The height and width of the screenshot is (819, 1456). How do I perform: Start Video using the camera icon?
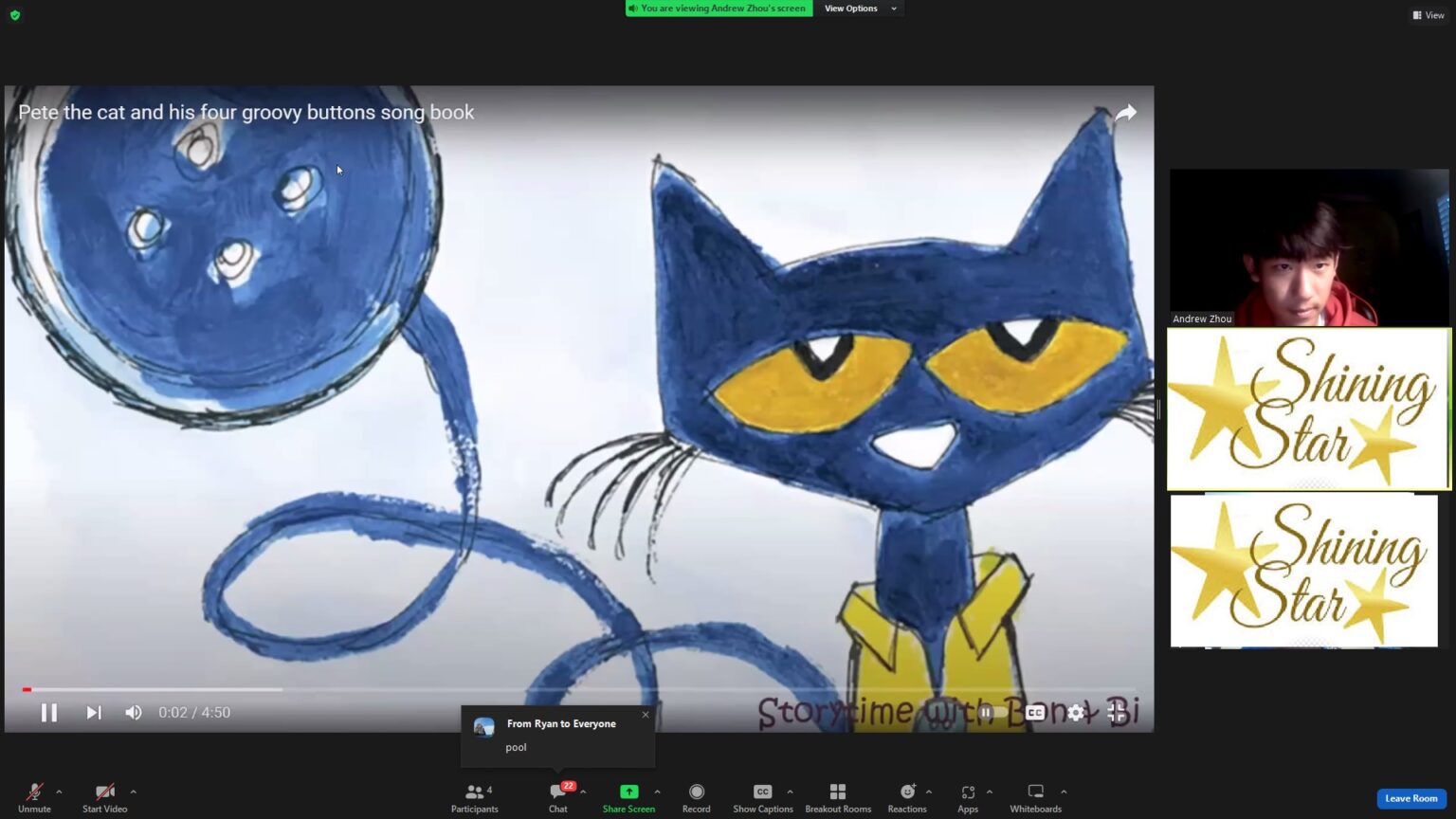point(104,792)
